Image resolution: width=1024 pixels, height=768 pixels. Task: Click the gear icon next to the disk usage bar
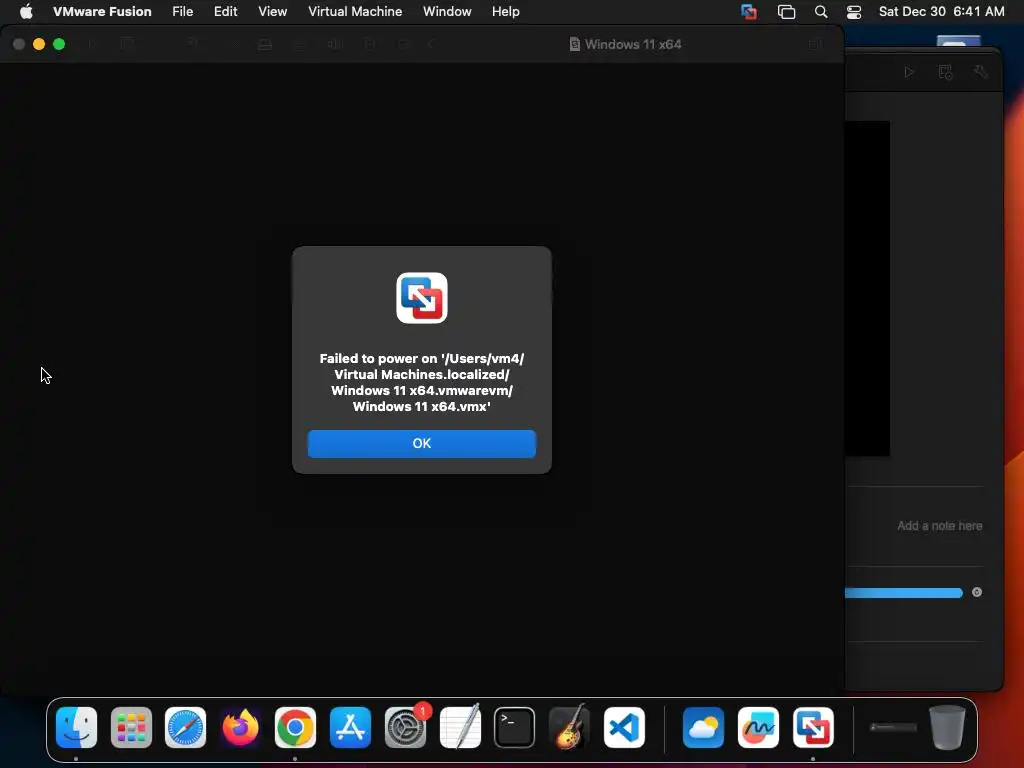tap(977, 592)
